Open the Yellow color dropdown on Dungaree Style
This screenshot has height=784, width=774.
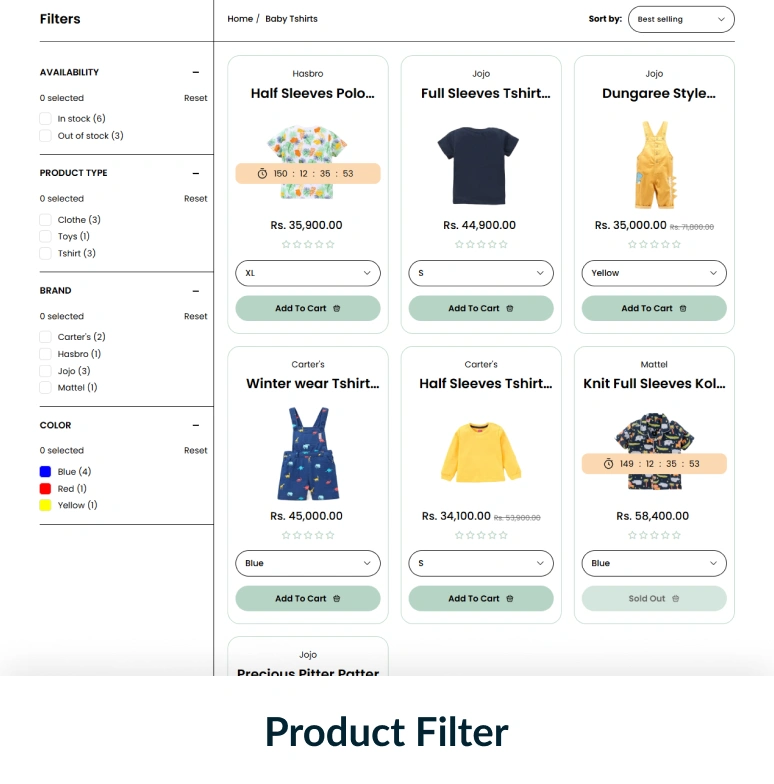[654, 273]
